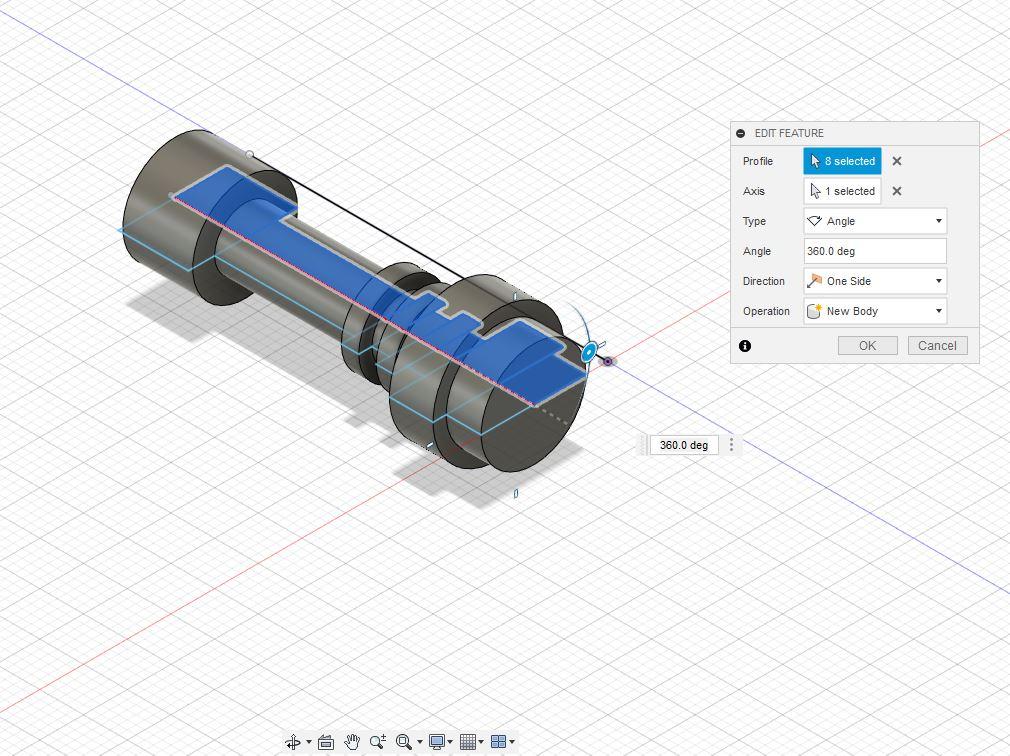Click the info icon in Edit Feature

745,346
